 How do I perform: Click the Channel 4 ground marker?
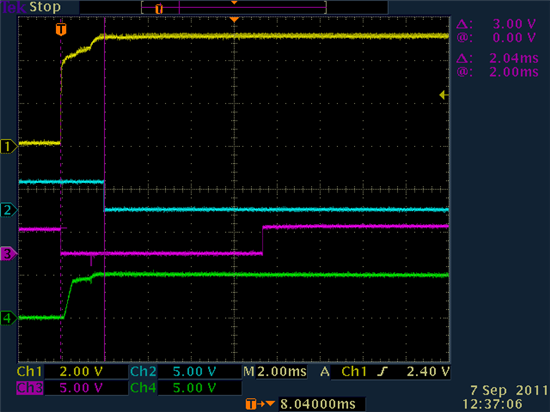point(8,318)
